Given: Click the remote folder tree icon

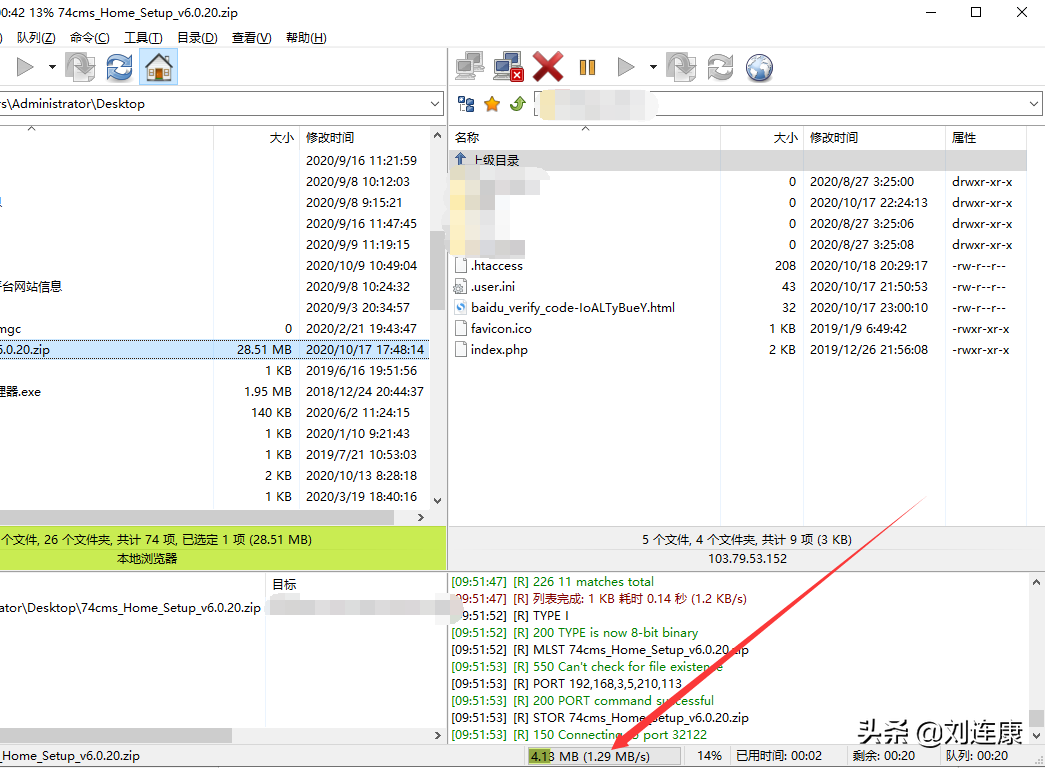Looking at the screenshot, I should pyautogui.click(x=466, y=104).
